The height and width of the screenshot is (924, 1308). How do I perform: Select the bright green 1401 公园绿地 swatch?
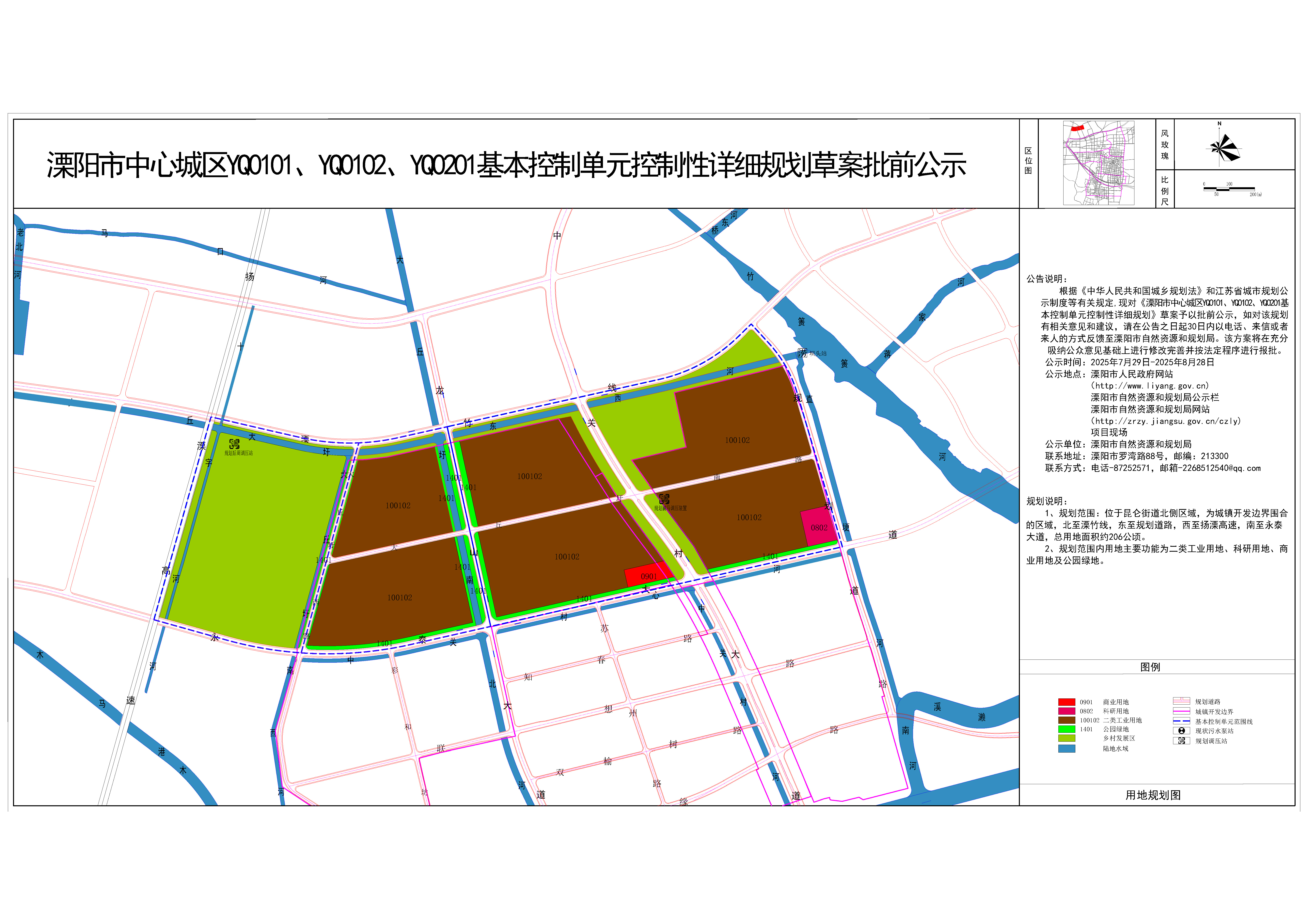1067,729
